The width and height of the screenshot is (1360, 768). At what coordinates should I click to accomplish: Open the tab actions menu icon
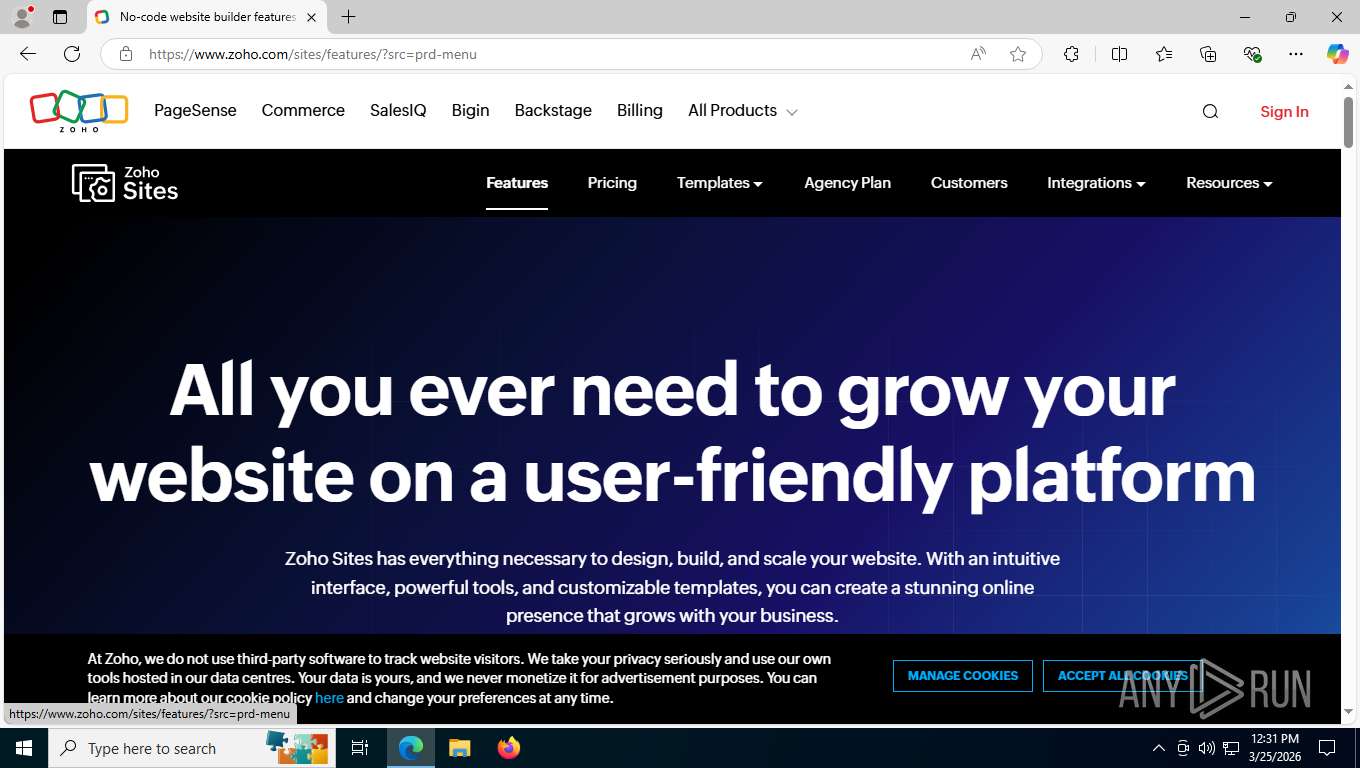pyautogui.click(x=60, y=17)
